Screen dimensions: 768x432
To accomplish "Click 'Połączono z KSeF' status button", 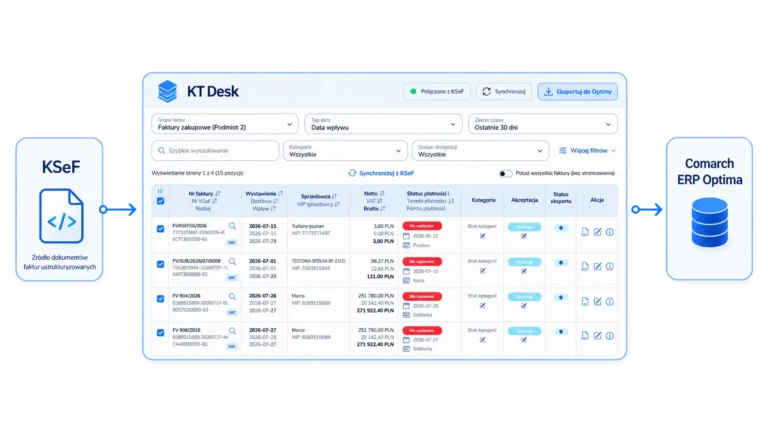I will point(436,92).
